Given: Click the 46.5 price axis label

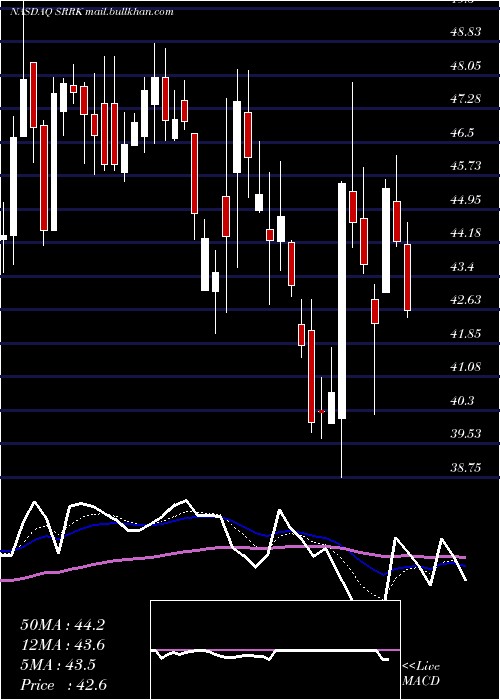Looking at the screenshot, I should [463, 133].
